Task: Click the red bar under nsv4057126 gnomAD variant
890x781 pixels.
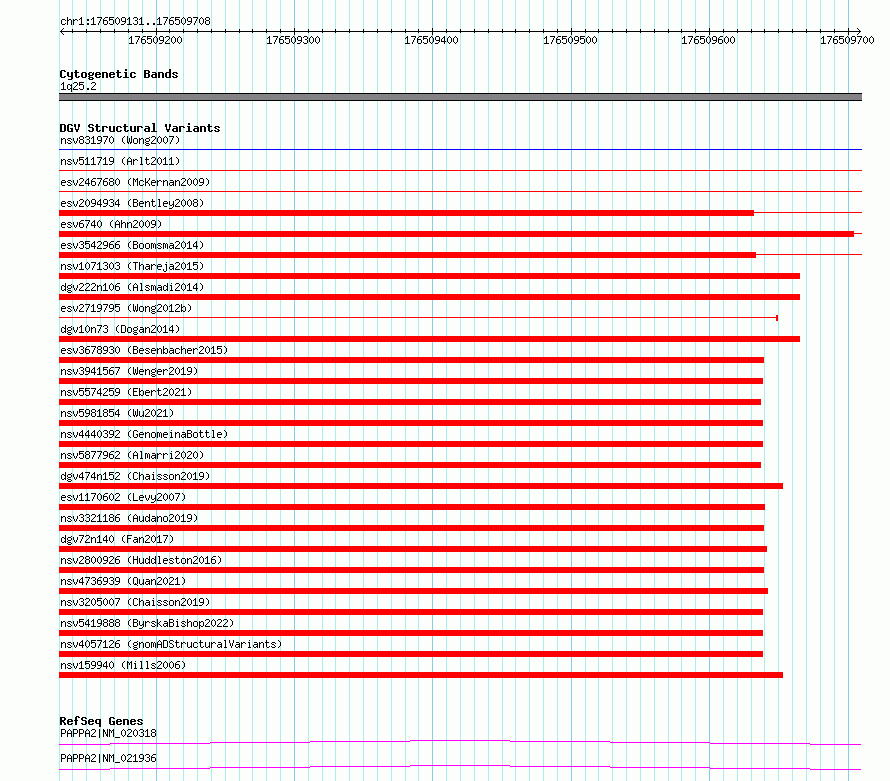Action: (411, 654)
